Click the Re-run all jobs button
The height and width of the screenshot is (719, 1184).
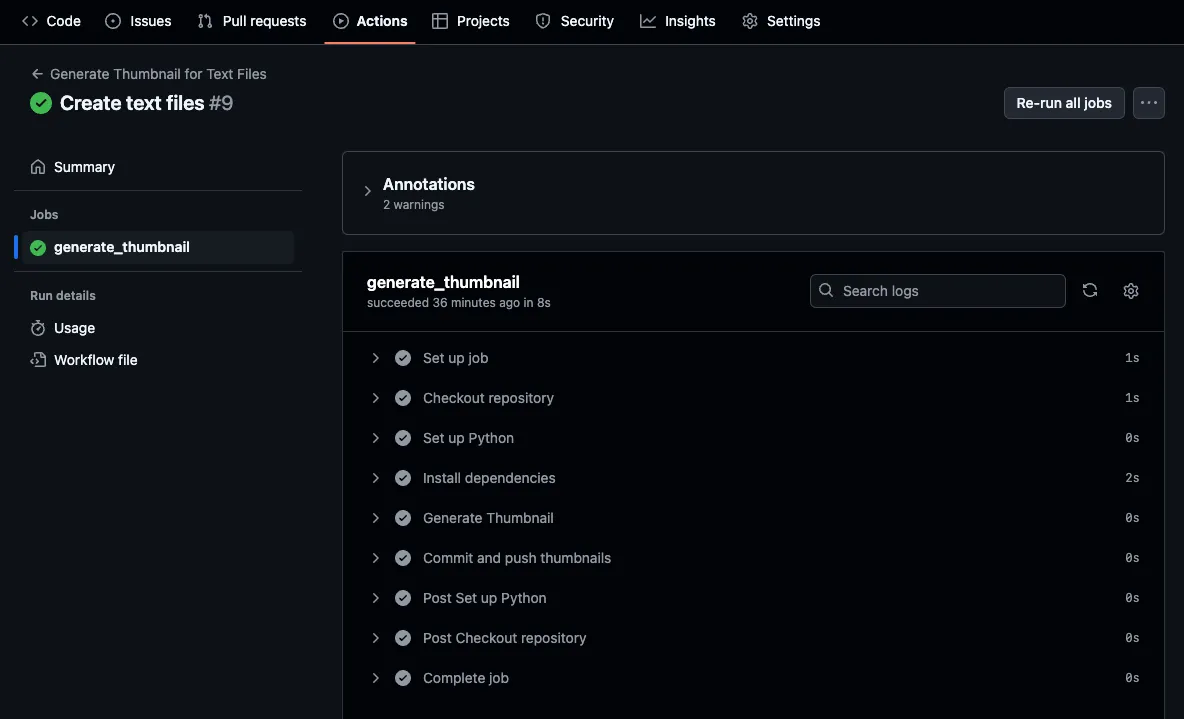[1063, 102]
